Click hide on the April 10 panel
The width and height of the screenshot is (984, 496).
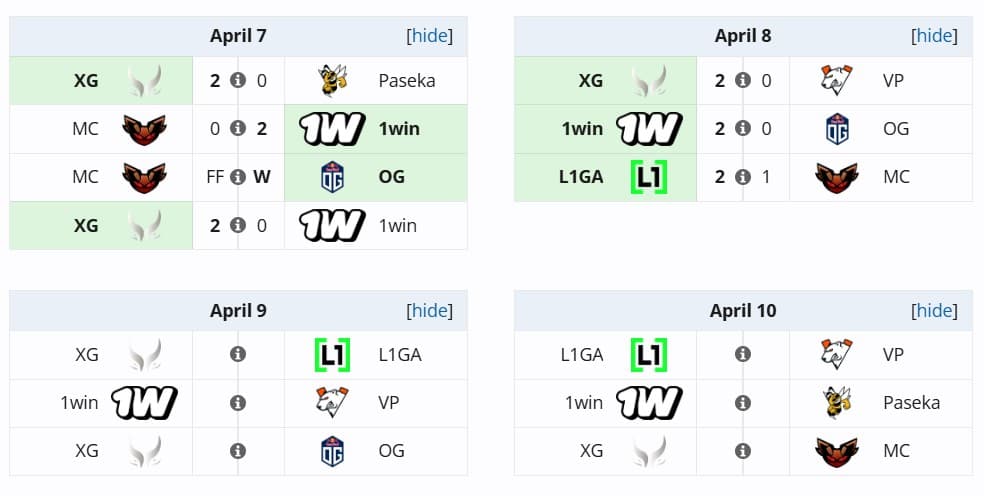pyautogui.click(x=934, y=310)
